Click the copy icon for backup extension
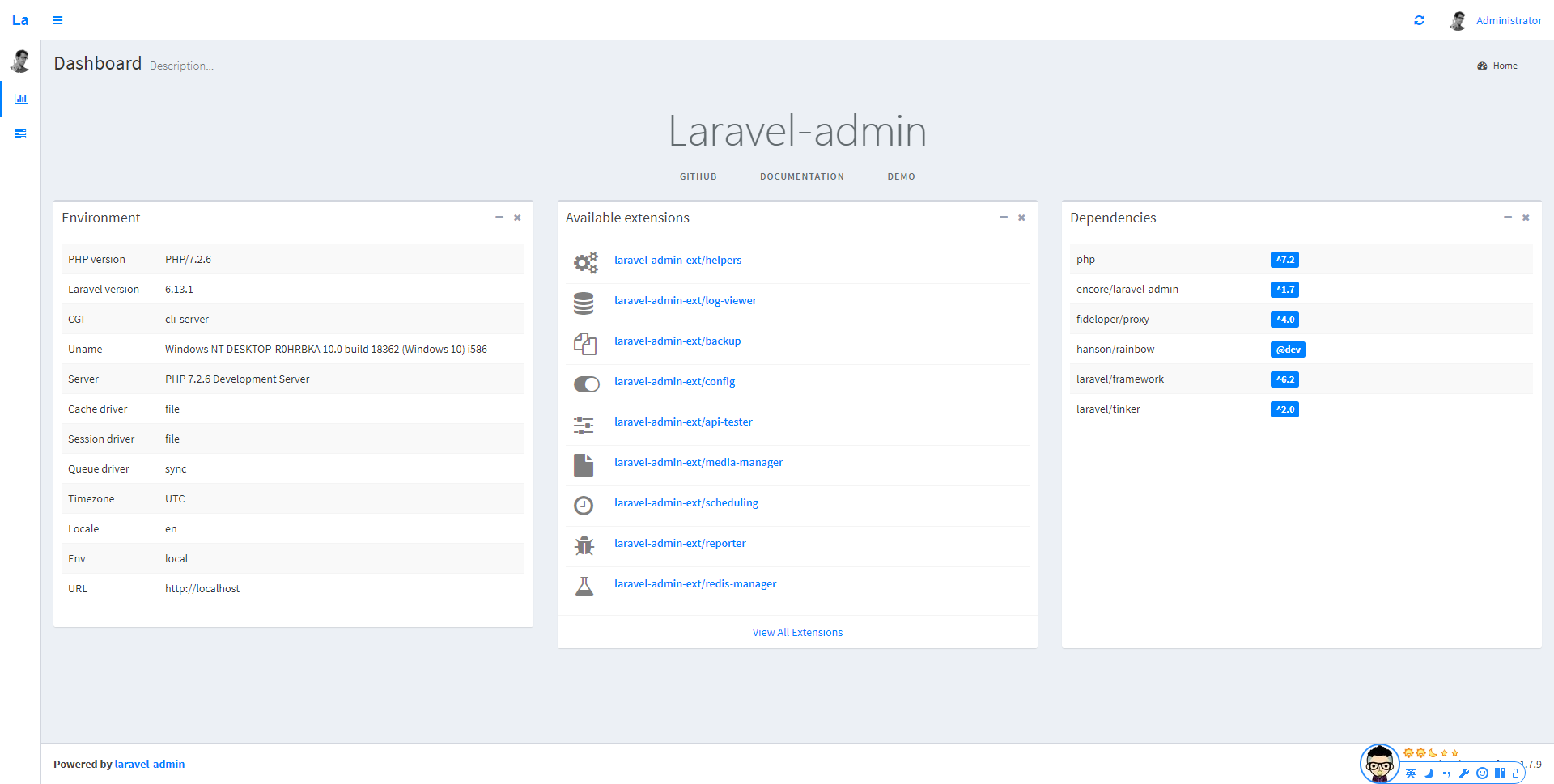This screenshot has width=1554, height=784. tap(584, 344)
